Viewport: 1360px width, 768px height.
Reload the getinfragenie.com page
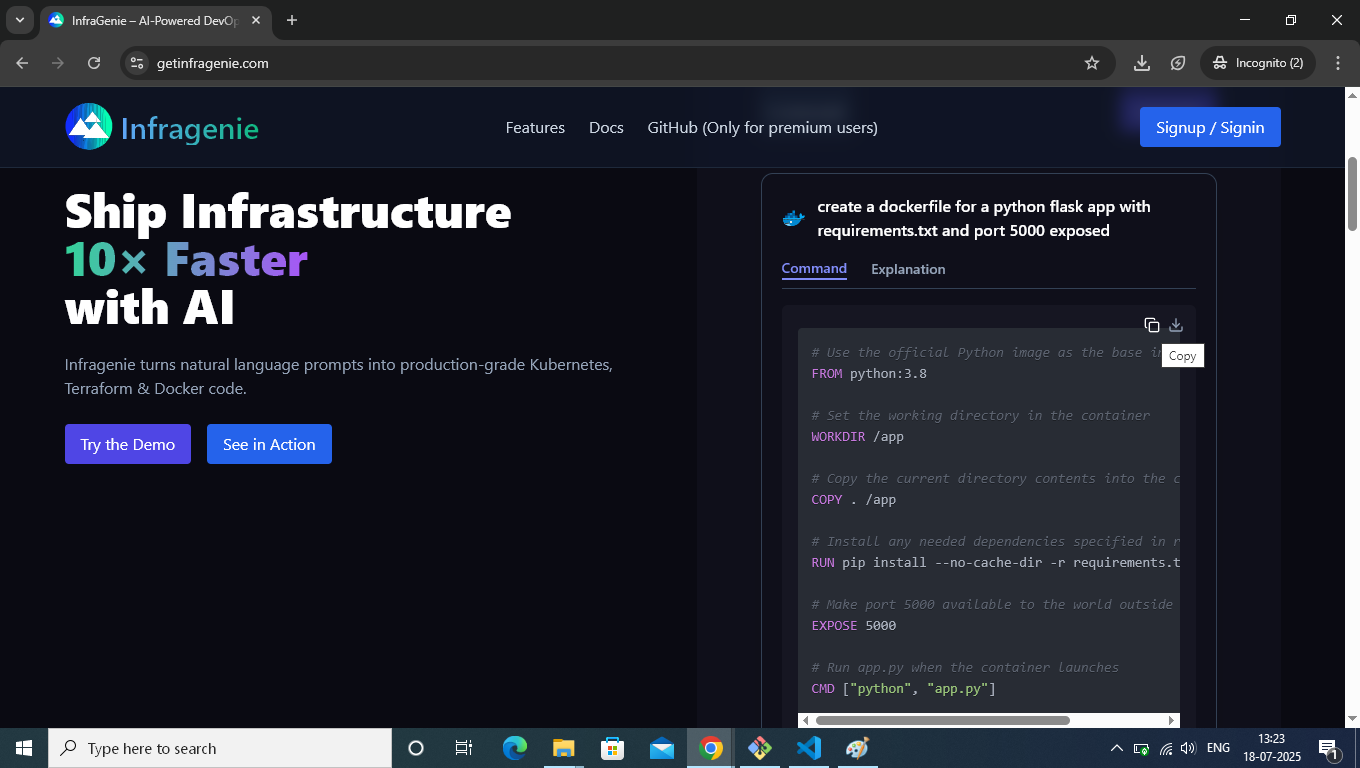pyautogui.click(x=94, y=63)
